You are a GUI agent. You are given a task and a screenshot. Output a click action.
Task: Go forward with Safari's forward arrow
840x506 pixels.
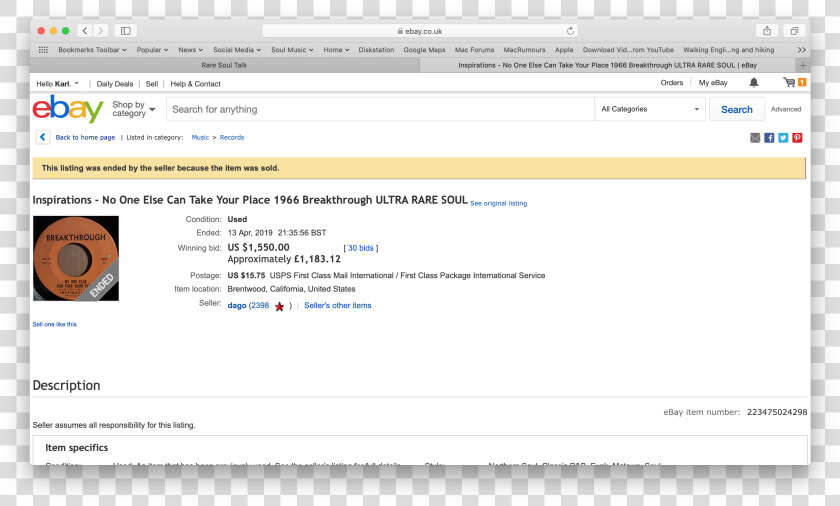pyautogui.click(x=100, y=31)
